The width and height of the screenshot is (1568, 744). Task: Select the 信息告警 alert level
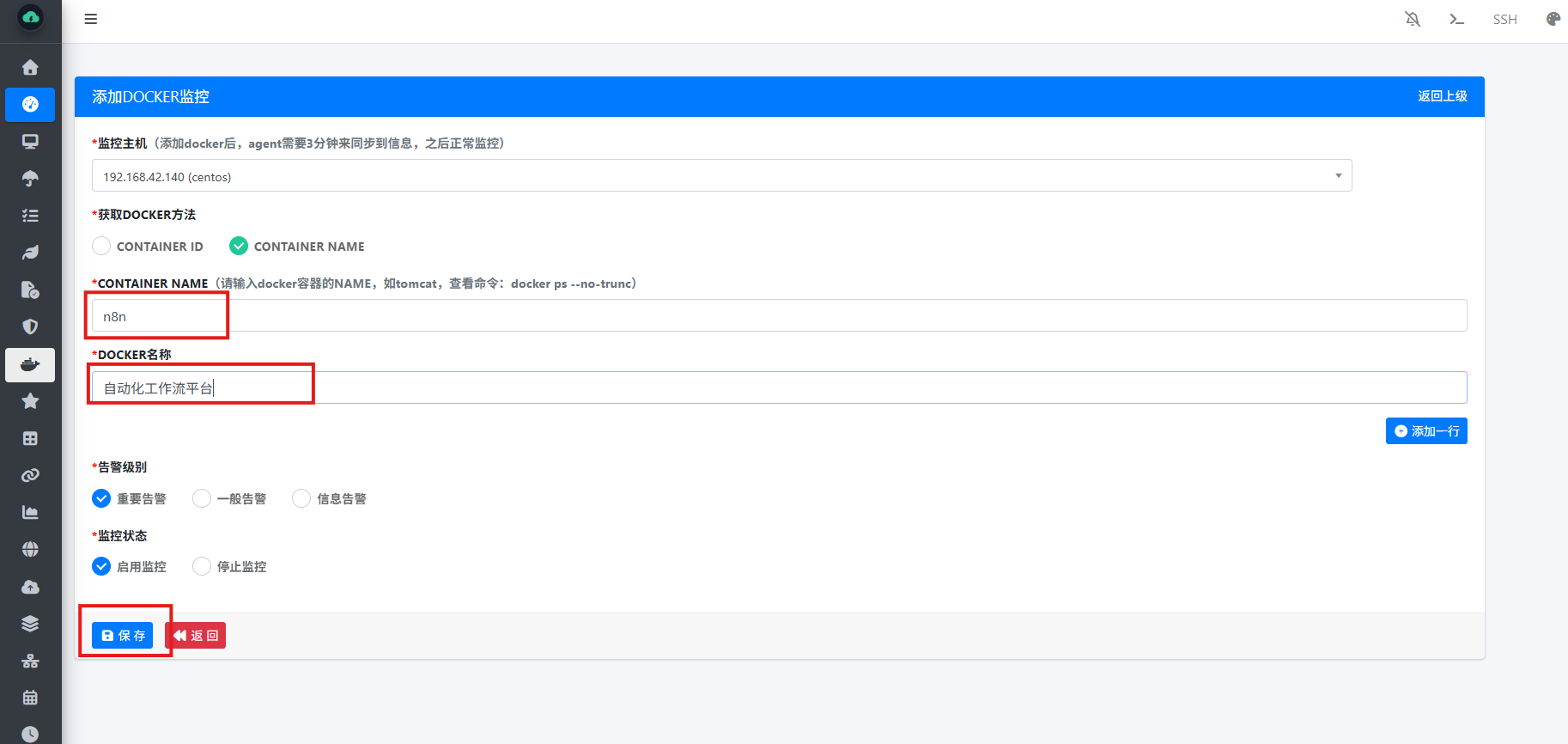tap(301, 498)
